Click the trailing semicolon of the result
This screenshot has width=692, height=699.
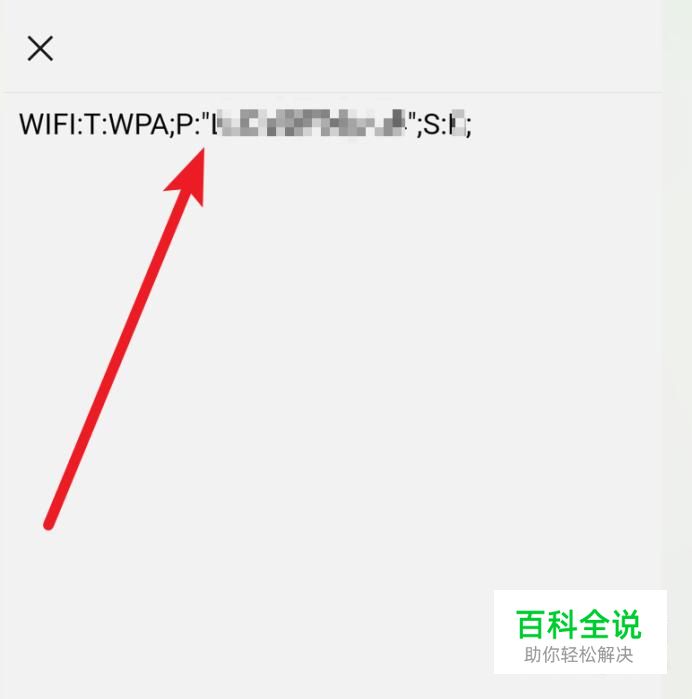point(468,127)
